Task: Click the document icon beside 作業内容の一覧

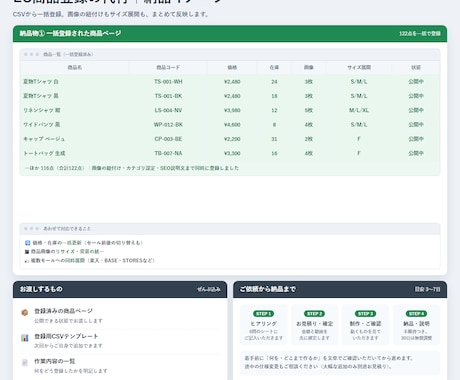Action: pos(25,363)
